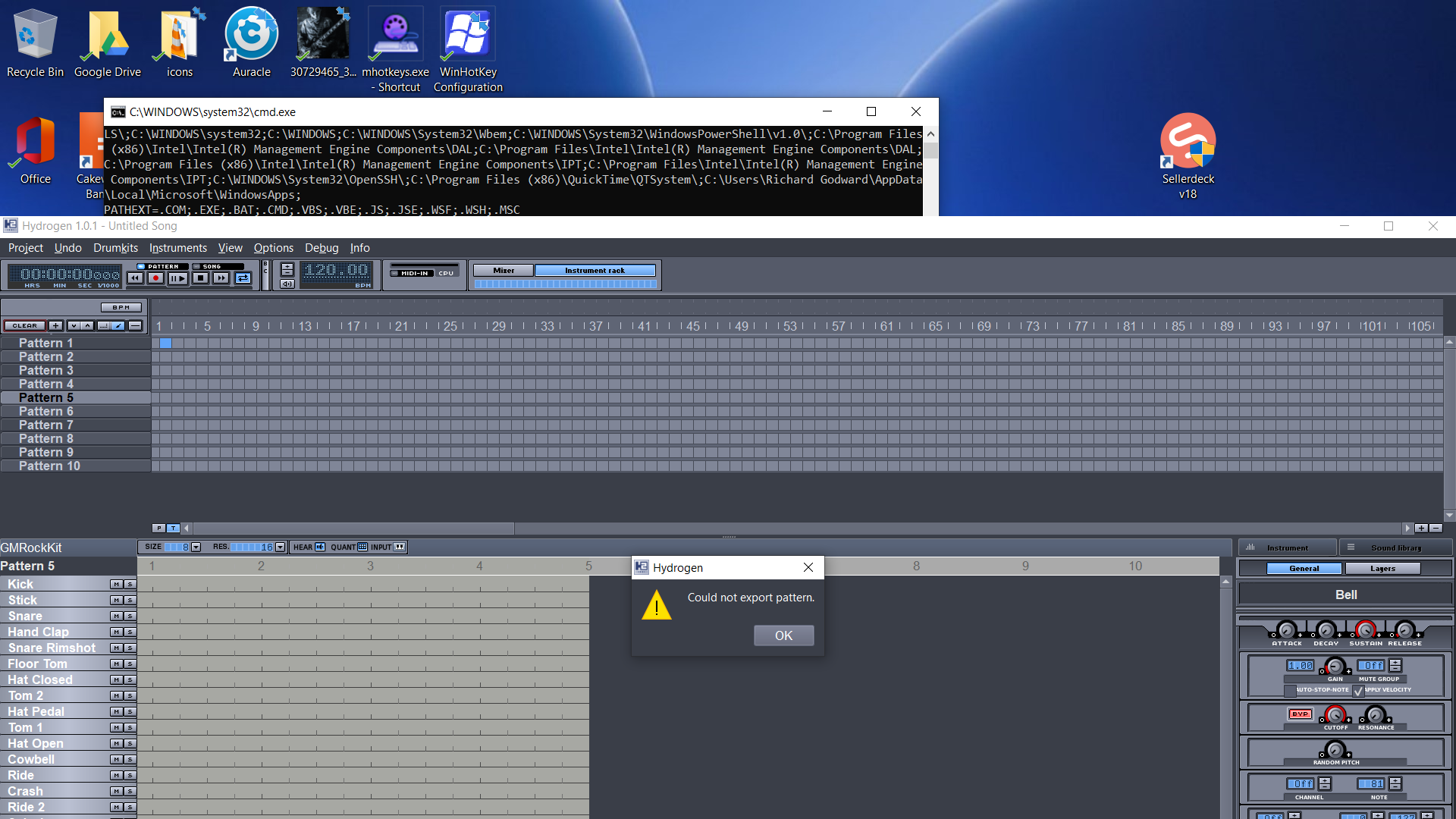Switch to Layers instrument view

click(1382, 568)
